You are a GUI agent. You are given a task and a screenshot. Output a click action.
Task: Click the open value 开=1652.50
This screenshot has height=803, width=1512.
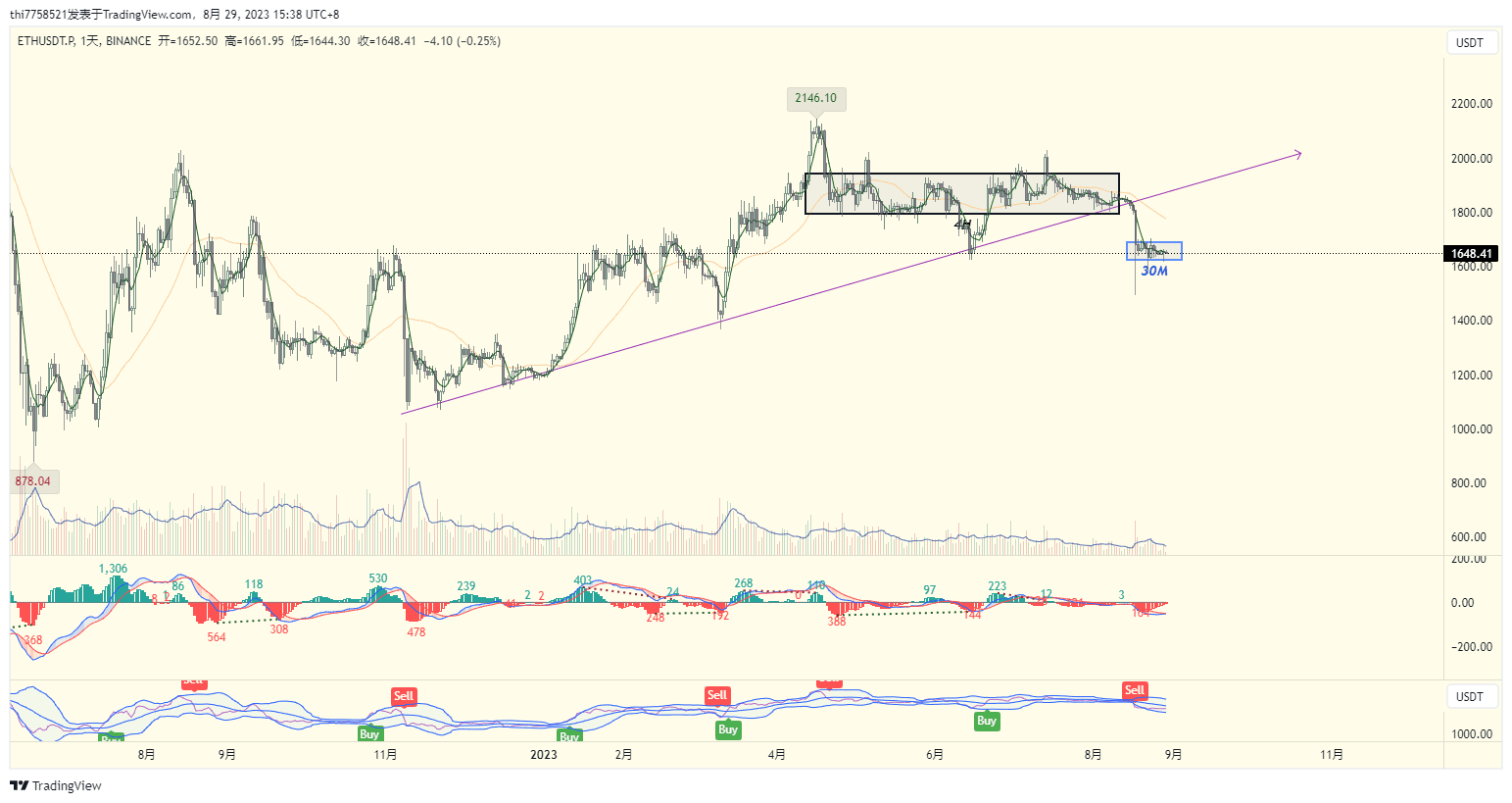point(188,41)
